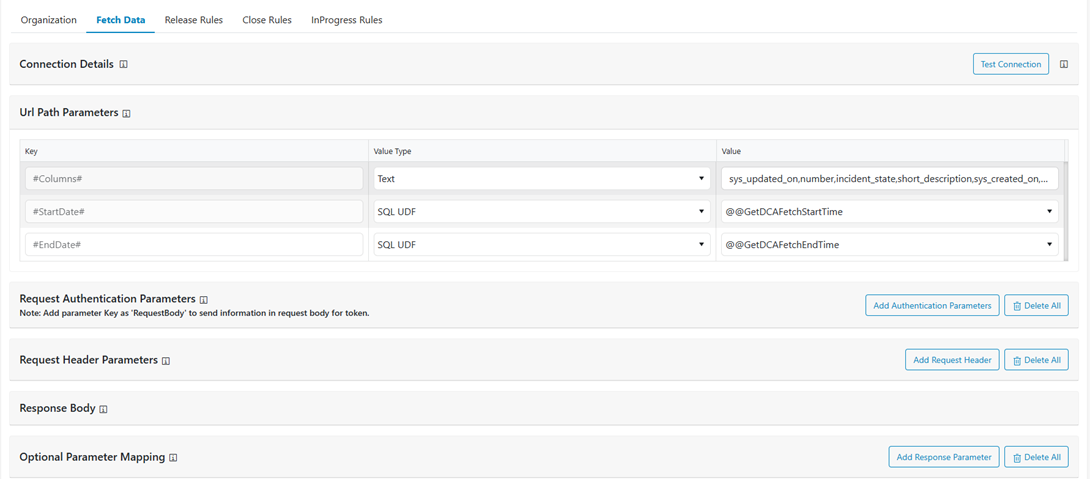Click icon next to Optional Parameter Mapping

click(x=173, y=458)
